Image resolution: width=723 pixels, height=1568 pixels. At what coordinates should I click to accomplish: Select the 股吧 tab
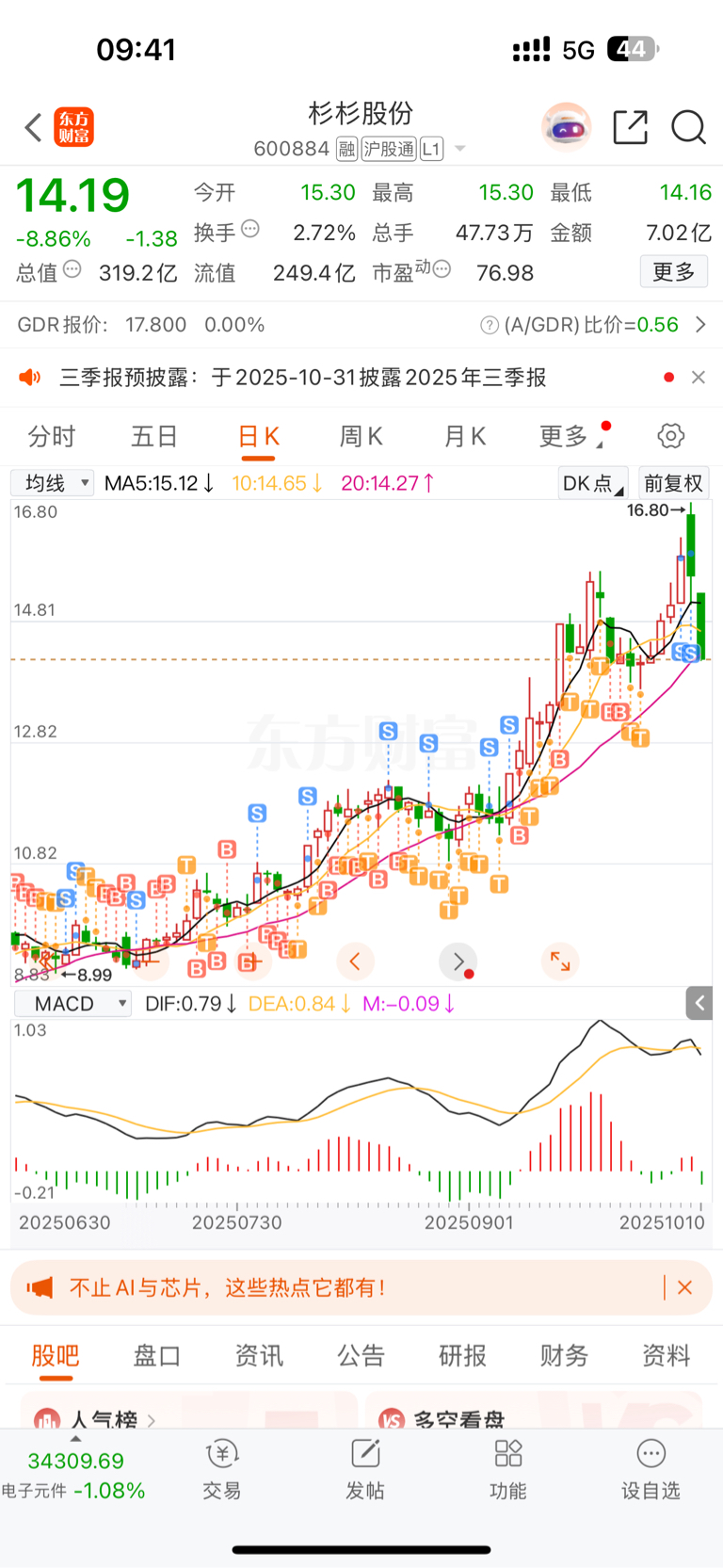(x=56, y=1356)
